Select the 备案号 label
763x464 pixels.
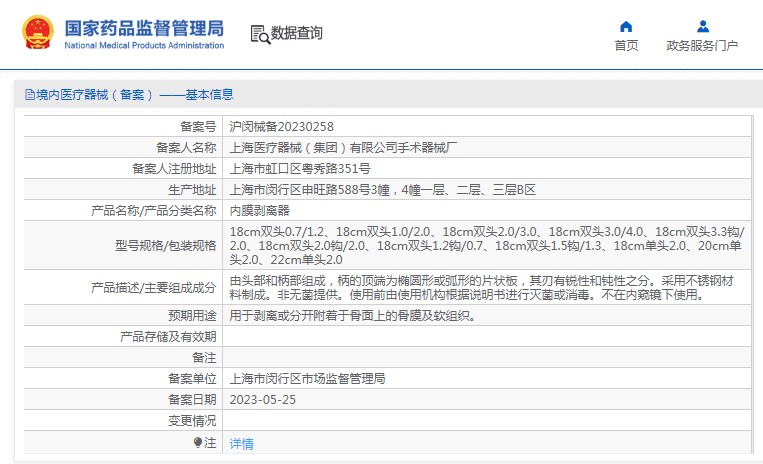click(x=198, y=126)
